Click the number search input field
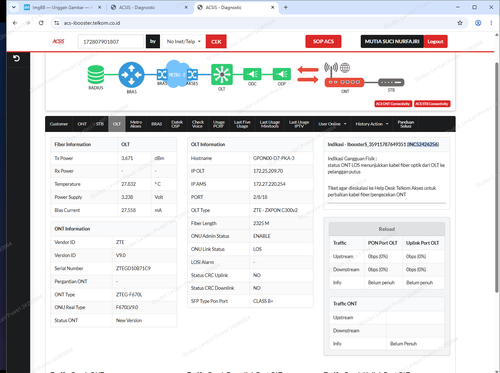 click(x=111, y=41)
